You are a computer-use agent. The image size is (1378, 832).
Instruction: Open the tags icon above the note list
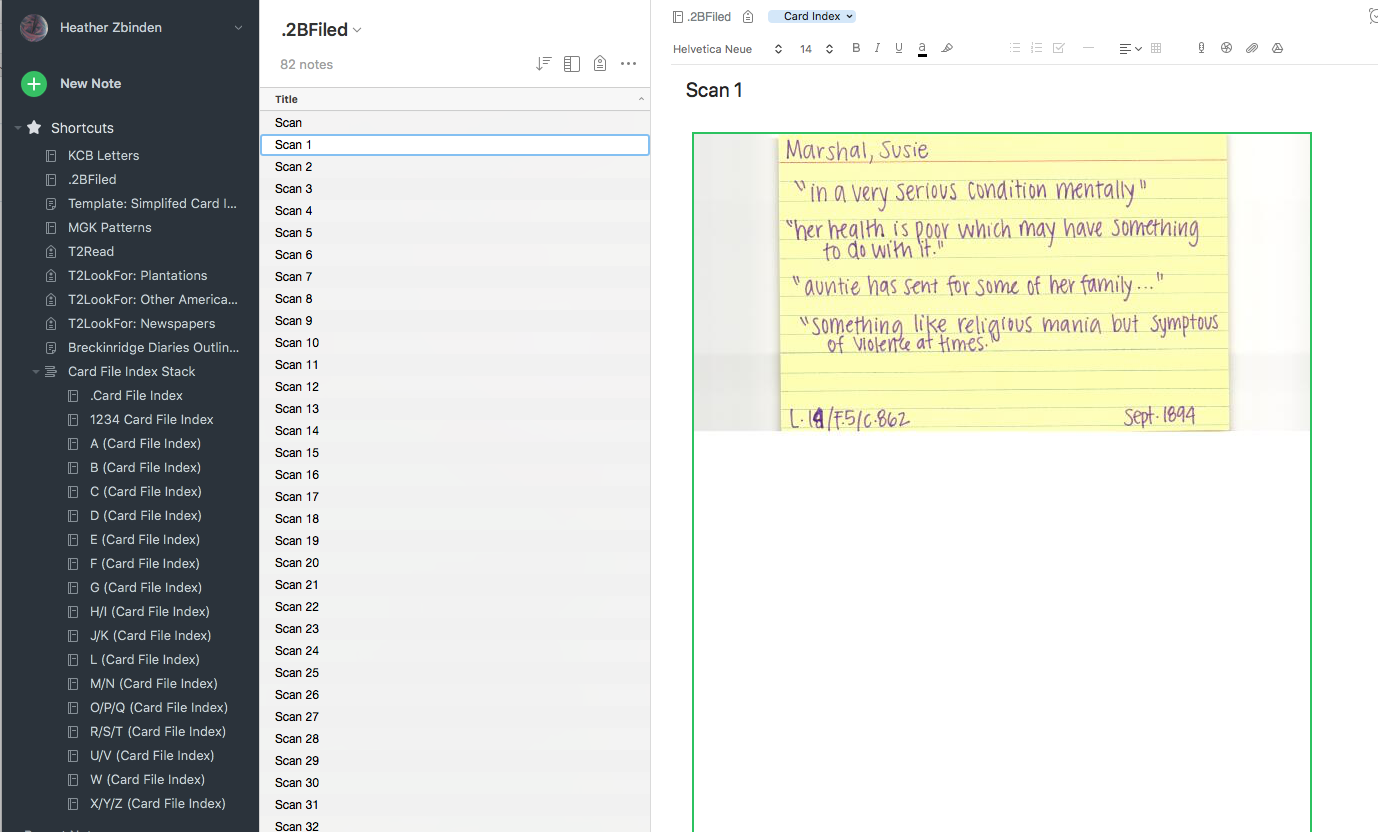600,62
